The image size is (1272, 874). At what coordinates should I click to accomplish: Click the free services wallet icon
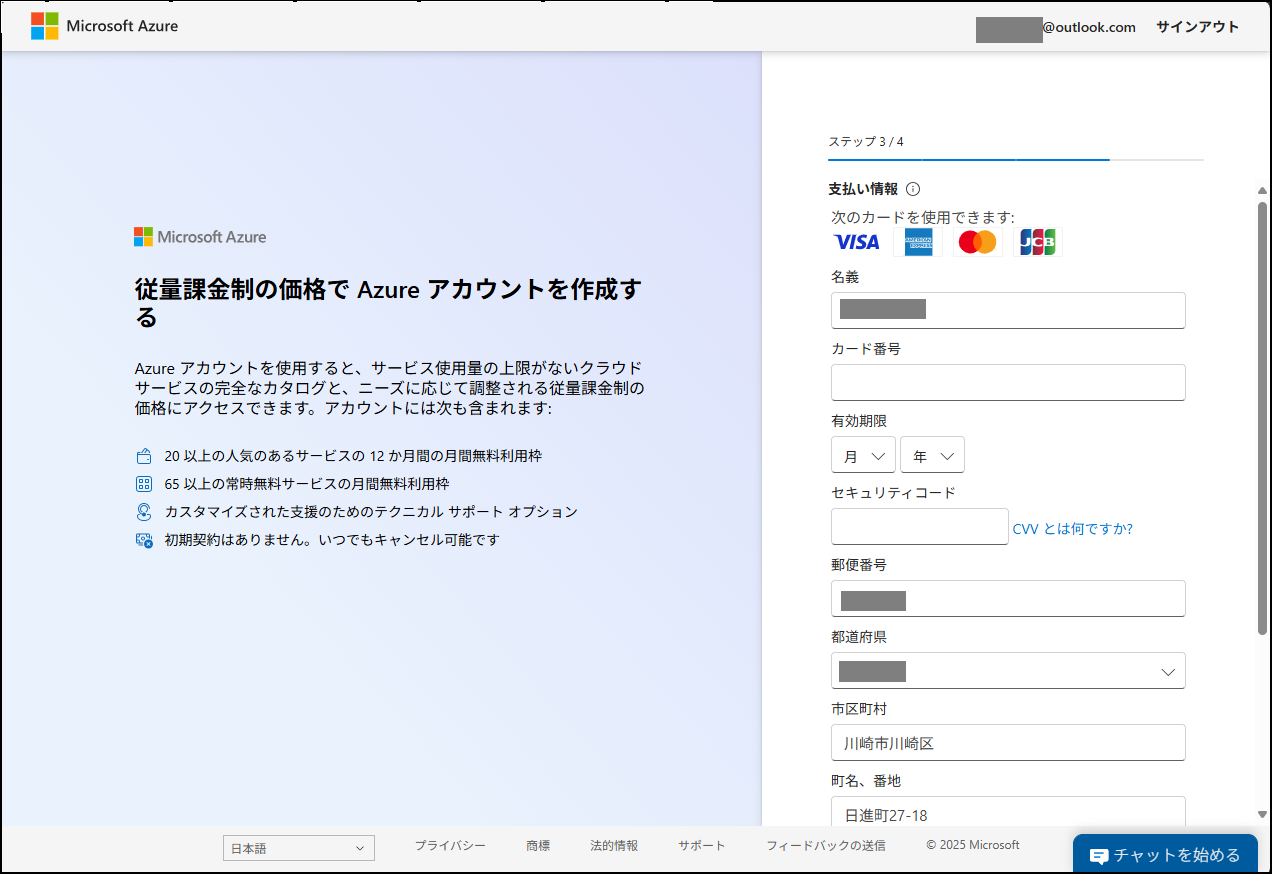click(143, 456)
